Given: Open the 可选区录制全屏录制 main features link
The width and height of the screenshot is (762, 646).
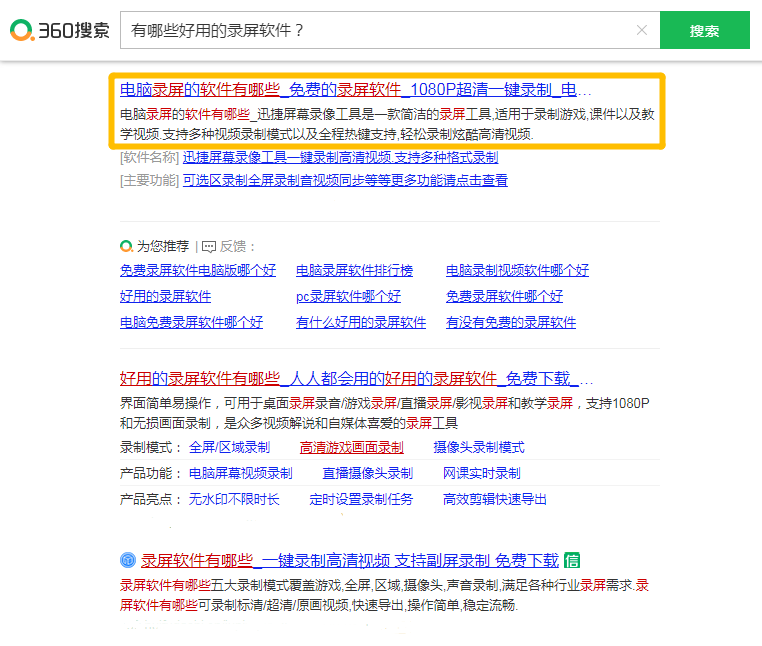Looking at the screenshot, I should tap(345, 180).
